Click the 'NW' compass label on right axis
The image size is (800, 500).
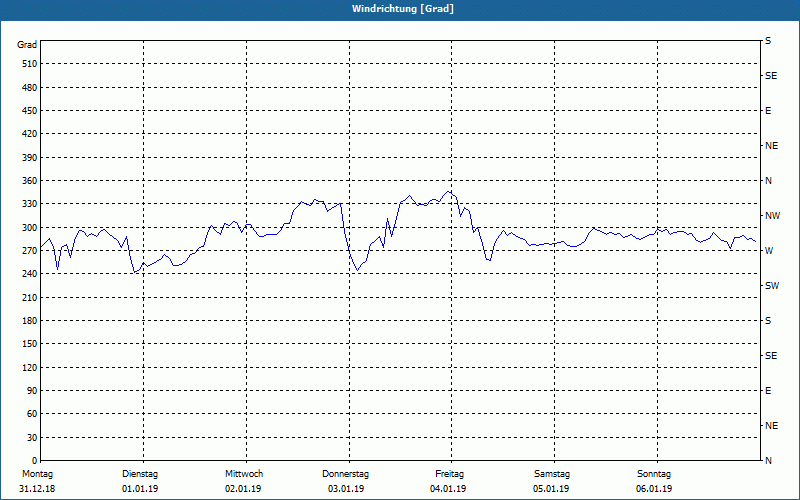pyautogui.click(x=772, y=216)
